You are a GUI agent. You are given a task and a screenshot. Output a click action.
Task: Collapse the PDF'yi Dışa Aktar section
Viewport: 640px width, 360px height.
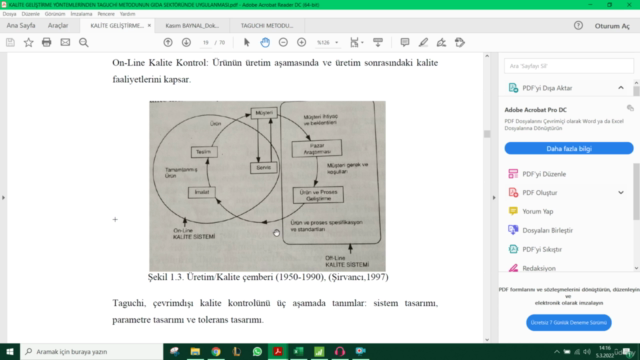(x=621, y=88)
